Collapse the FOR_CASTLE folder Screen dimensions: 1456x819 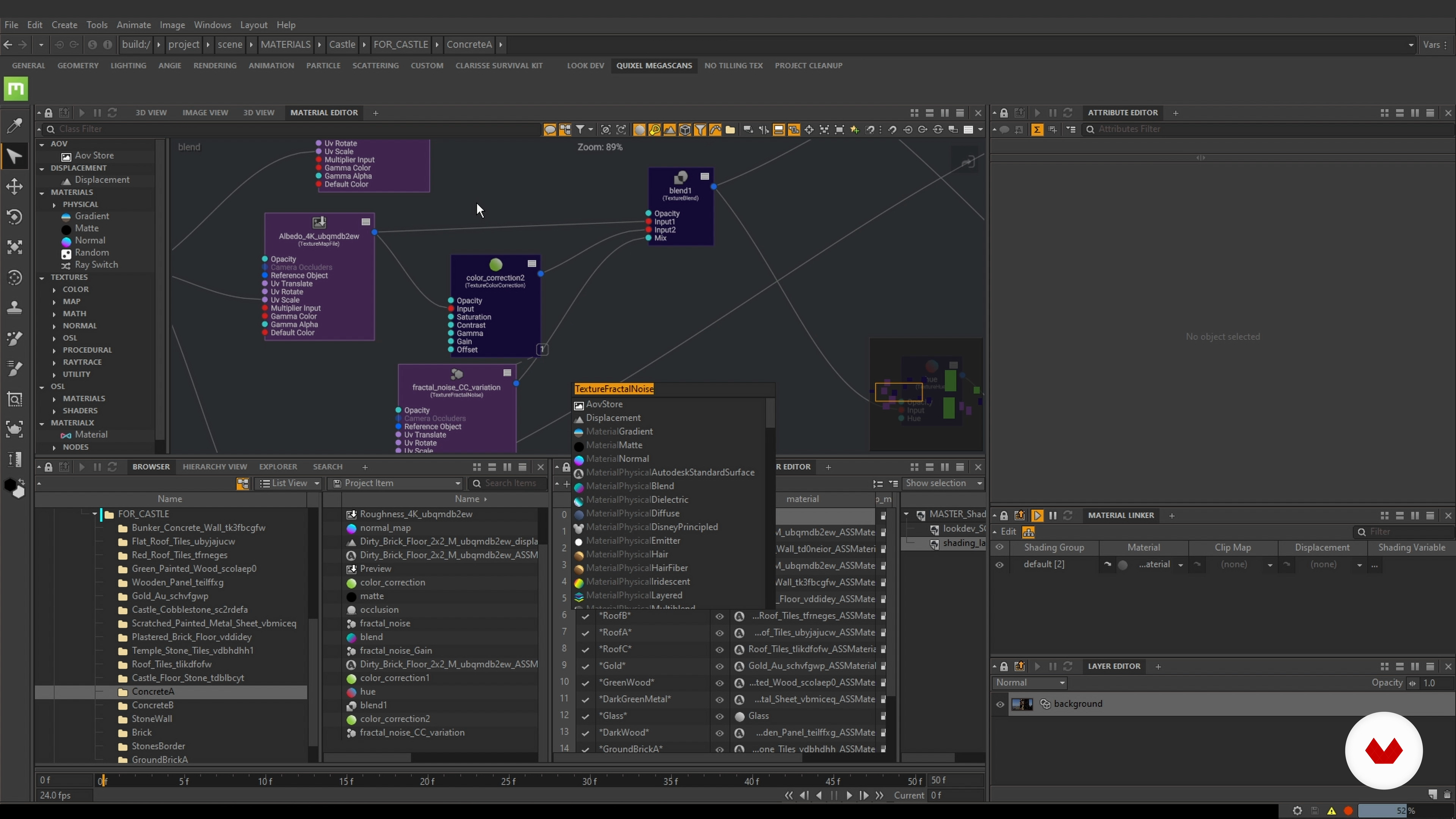(x=94, y=515)
